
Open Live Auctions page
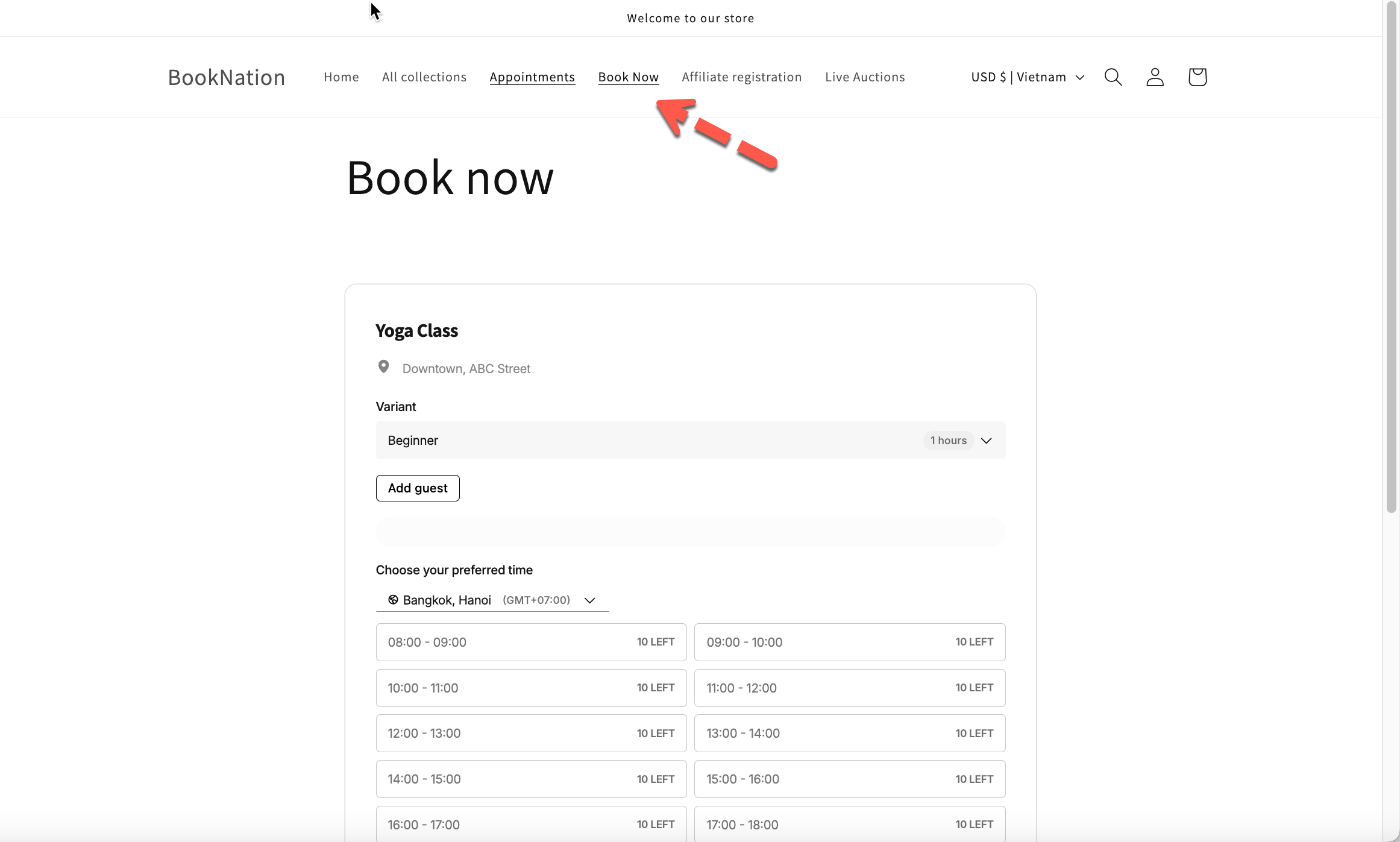865,77
